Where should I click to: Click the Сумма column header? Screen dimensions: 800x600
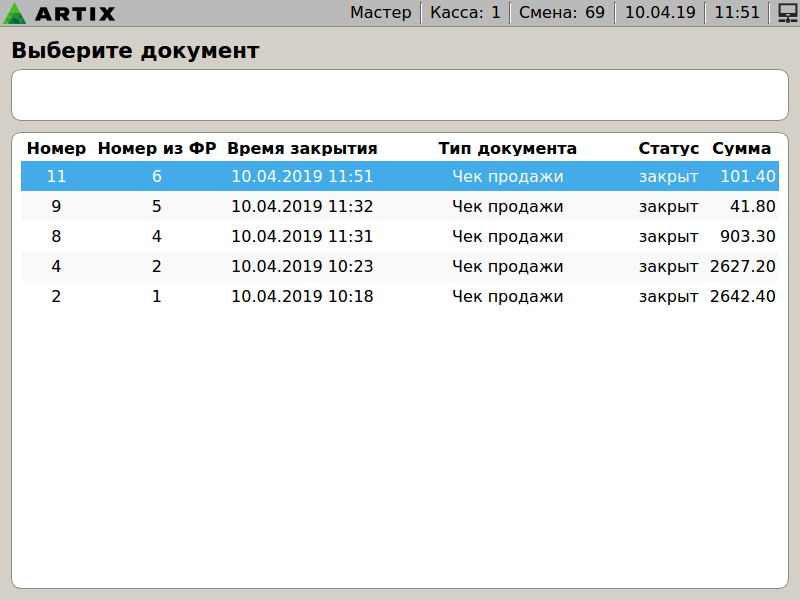(x=741, y=149)
